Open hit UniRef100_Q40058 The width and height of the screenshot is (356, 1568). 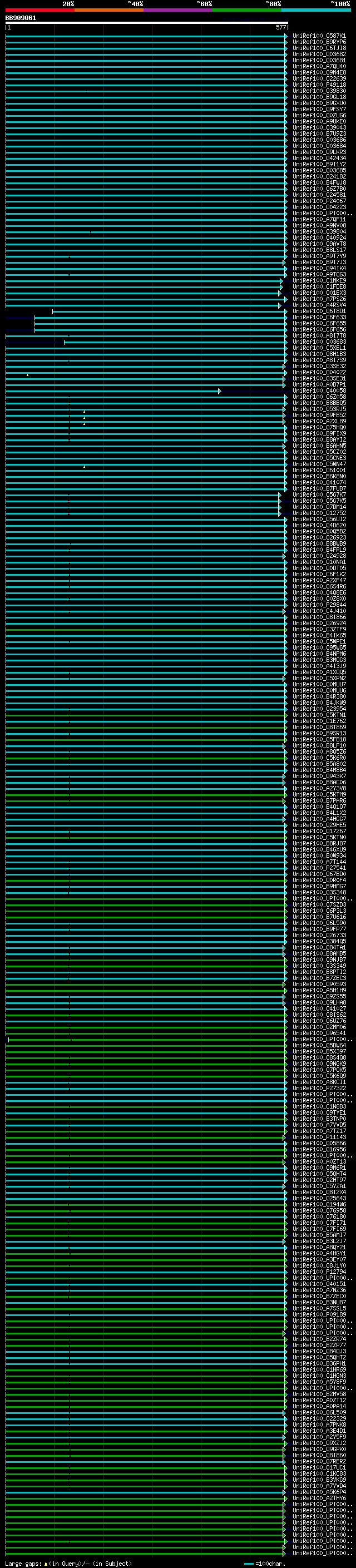click(319, 391)
